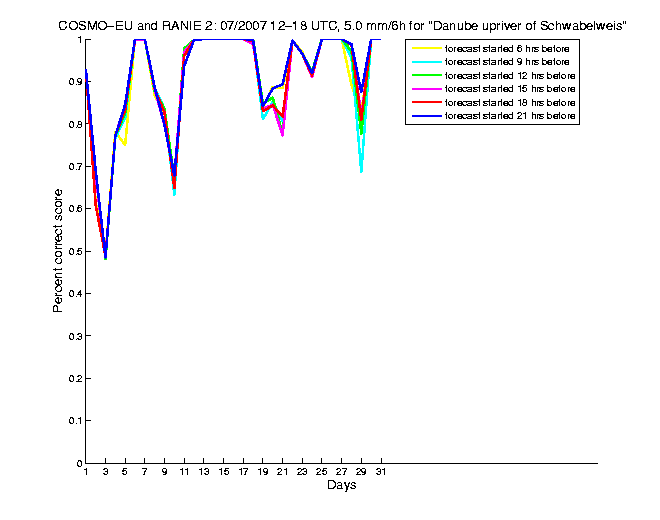The image size is (660, 520).
Task: Click the y-axis tick label 0.7
Action: (x=75, y=167)
